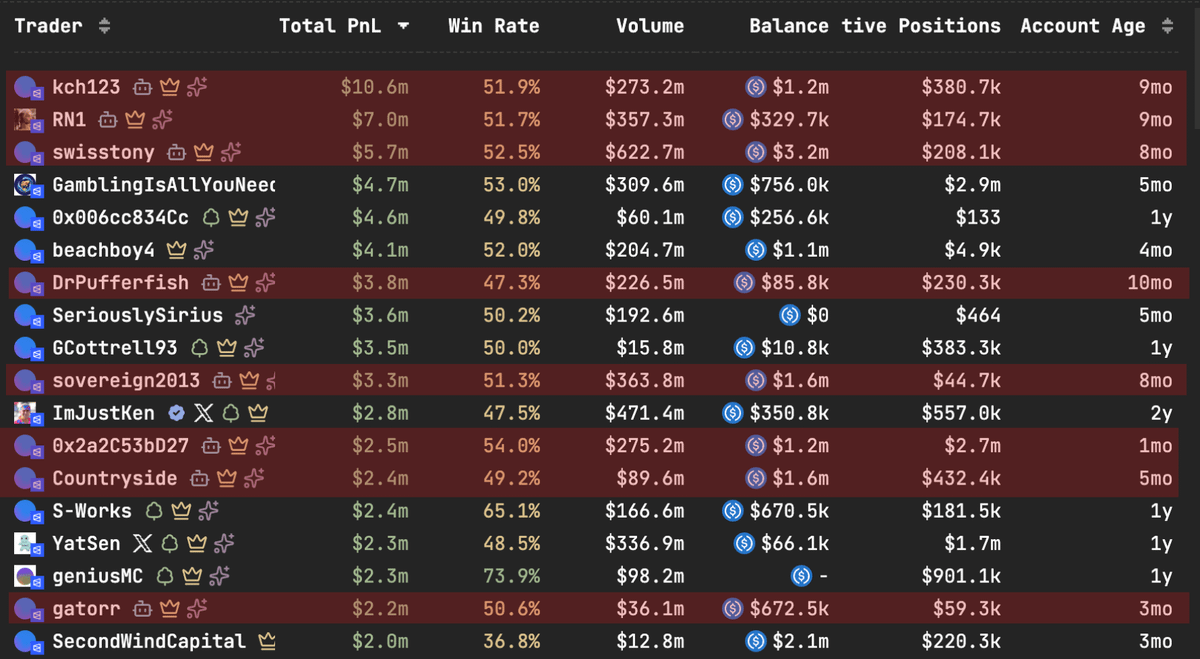Click the robot icon beside gatorr

(142, 610)
